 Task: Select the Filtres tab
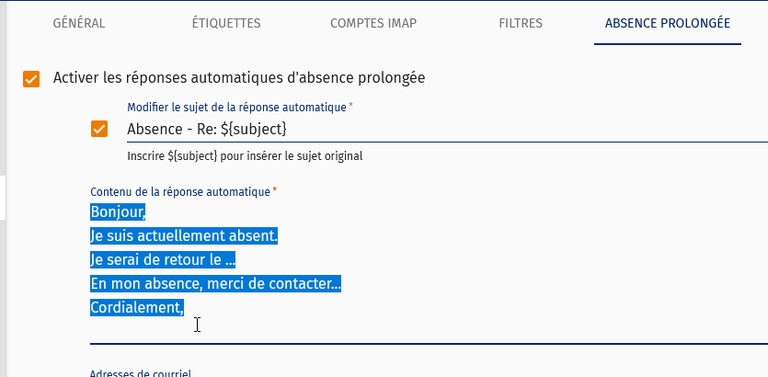[x=521, y=24]
